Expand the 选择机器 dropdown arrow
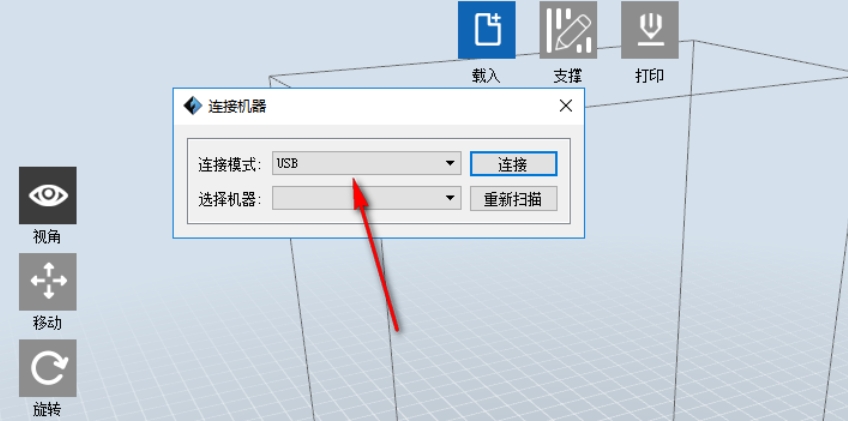 450,198
